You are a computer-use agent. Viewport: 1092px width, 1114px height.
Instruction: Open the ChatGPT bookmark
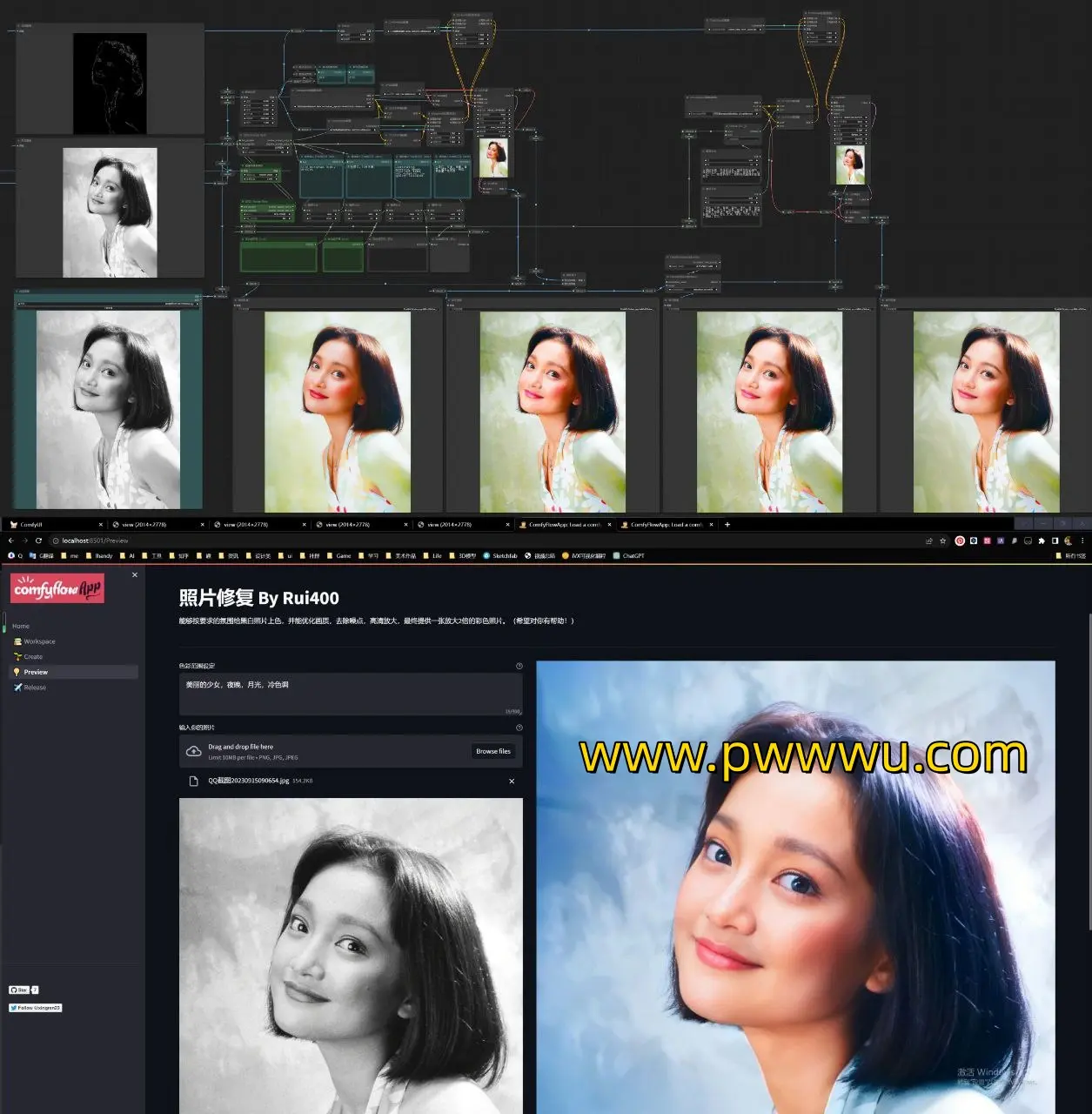tap(633, 555)
